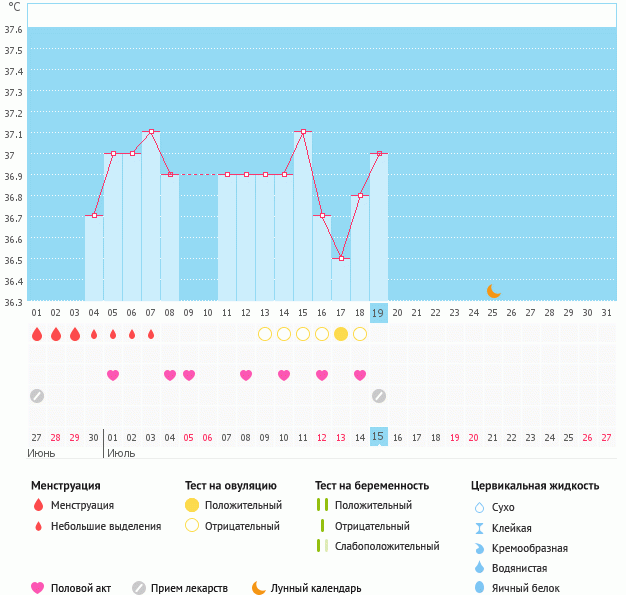Click the 'Положительный' ovulation test legend label
The image size is (626, 595).
click(x=243, y=506)
